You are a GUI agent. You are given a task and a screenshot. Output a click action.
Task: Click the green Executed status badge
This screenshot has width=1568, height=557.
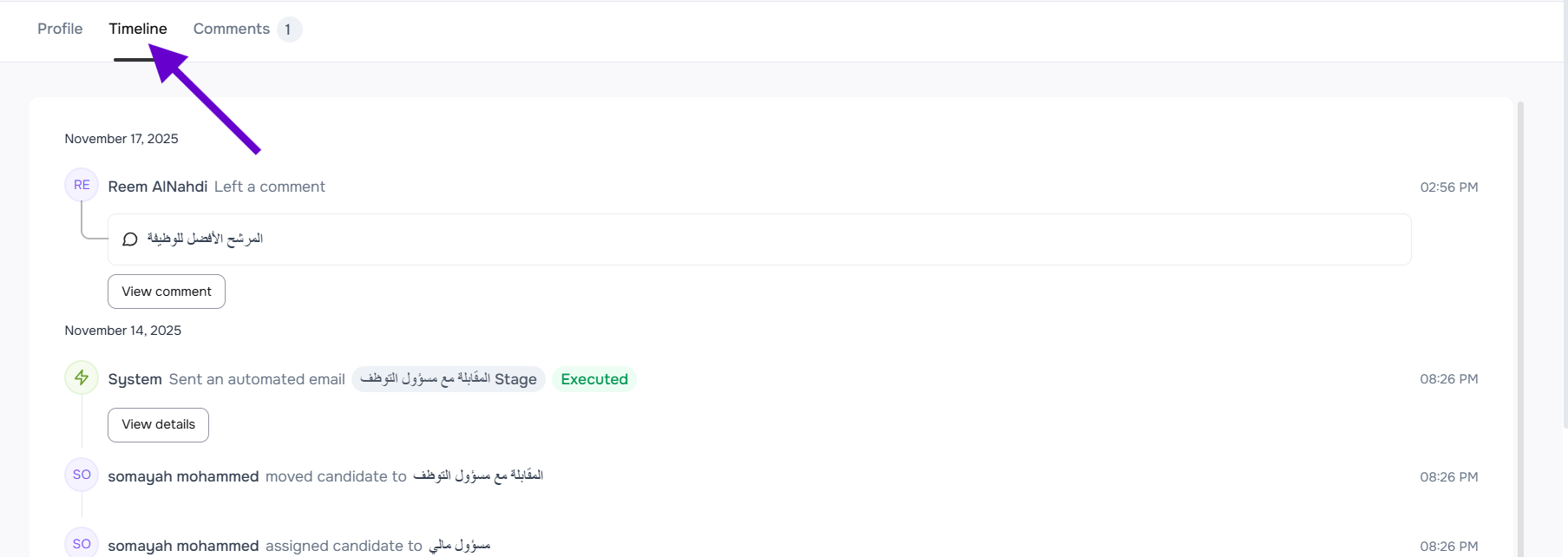(594, 379)
